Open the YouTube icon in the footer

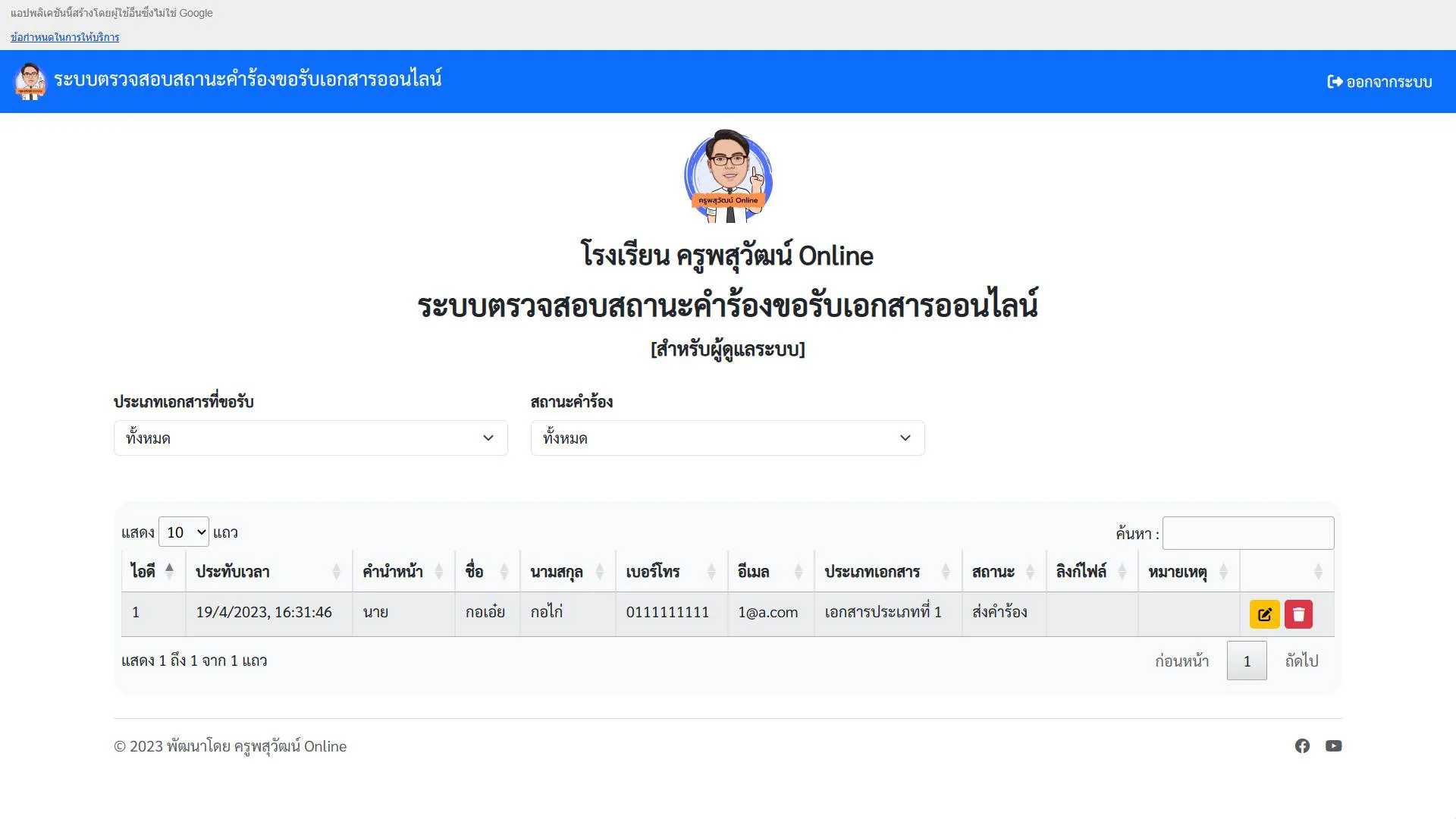(1333, 746)
